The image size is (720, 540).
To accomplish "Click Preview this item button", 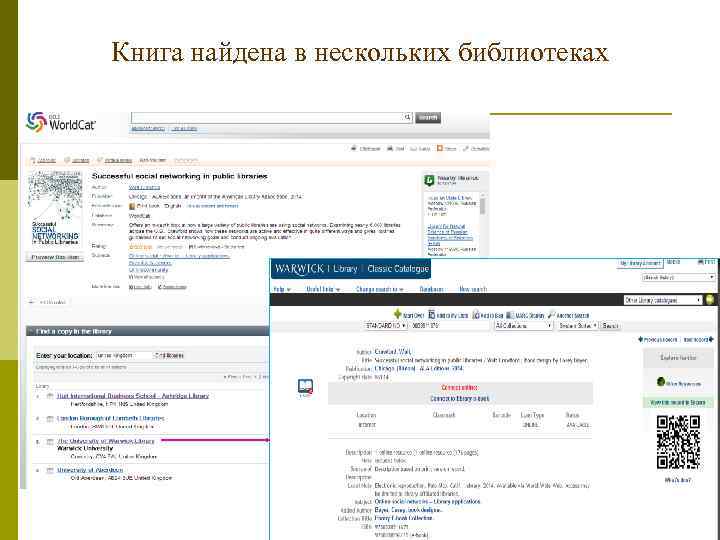I will [x=55, y=257].
